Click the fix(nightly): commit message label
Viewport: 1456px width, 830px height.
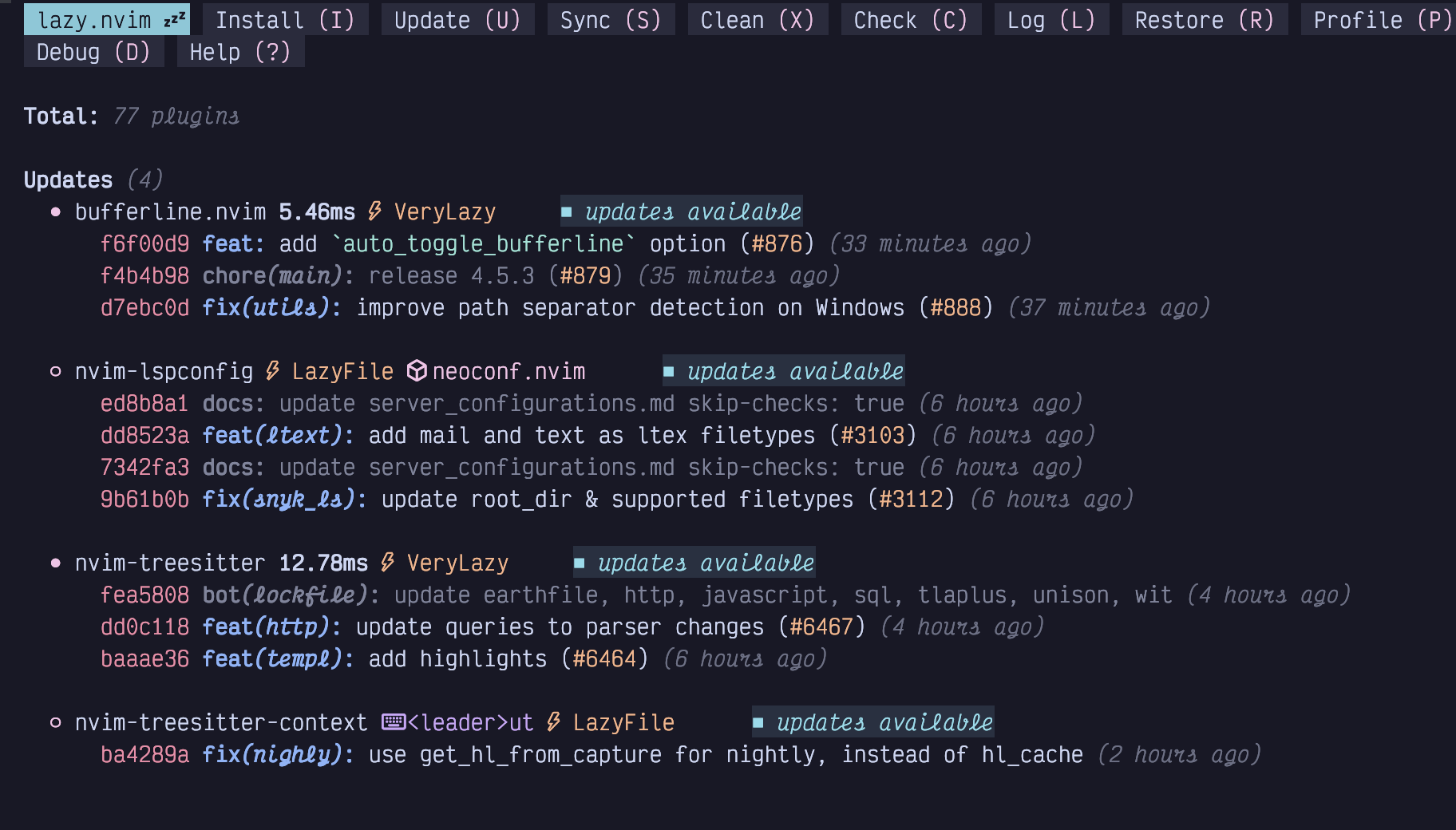point(279,754)
